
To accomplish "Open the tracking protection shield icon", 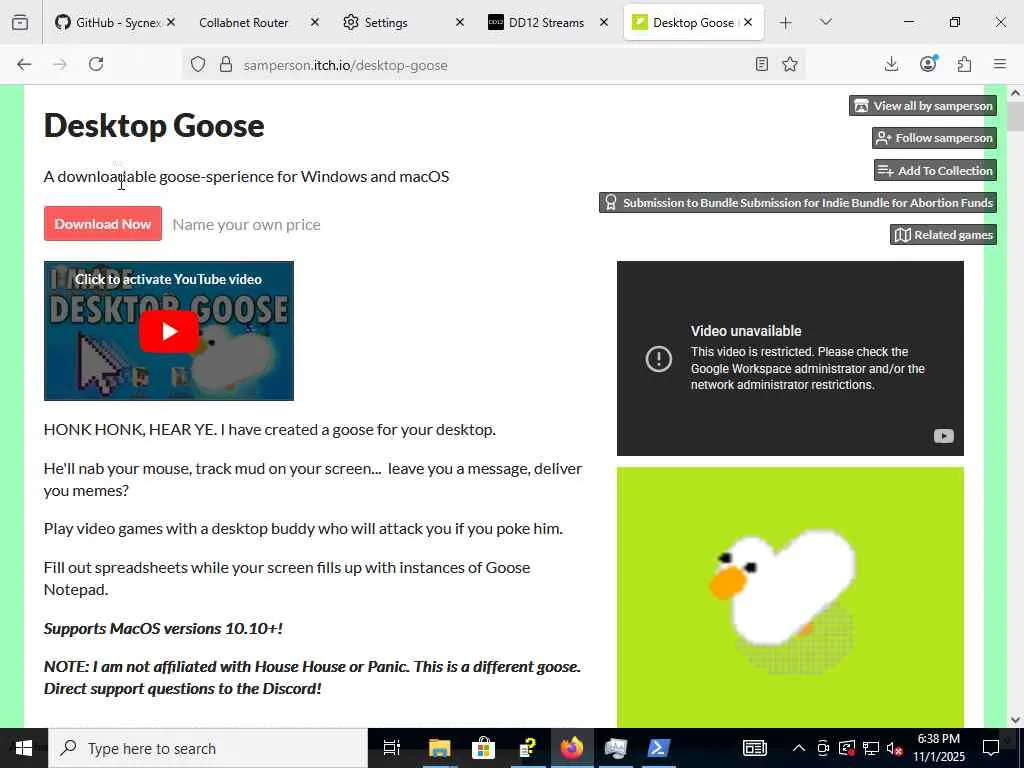I will tap(198, 64).
